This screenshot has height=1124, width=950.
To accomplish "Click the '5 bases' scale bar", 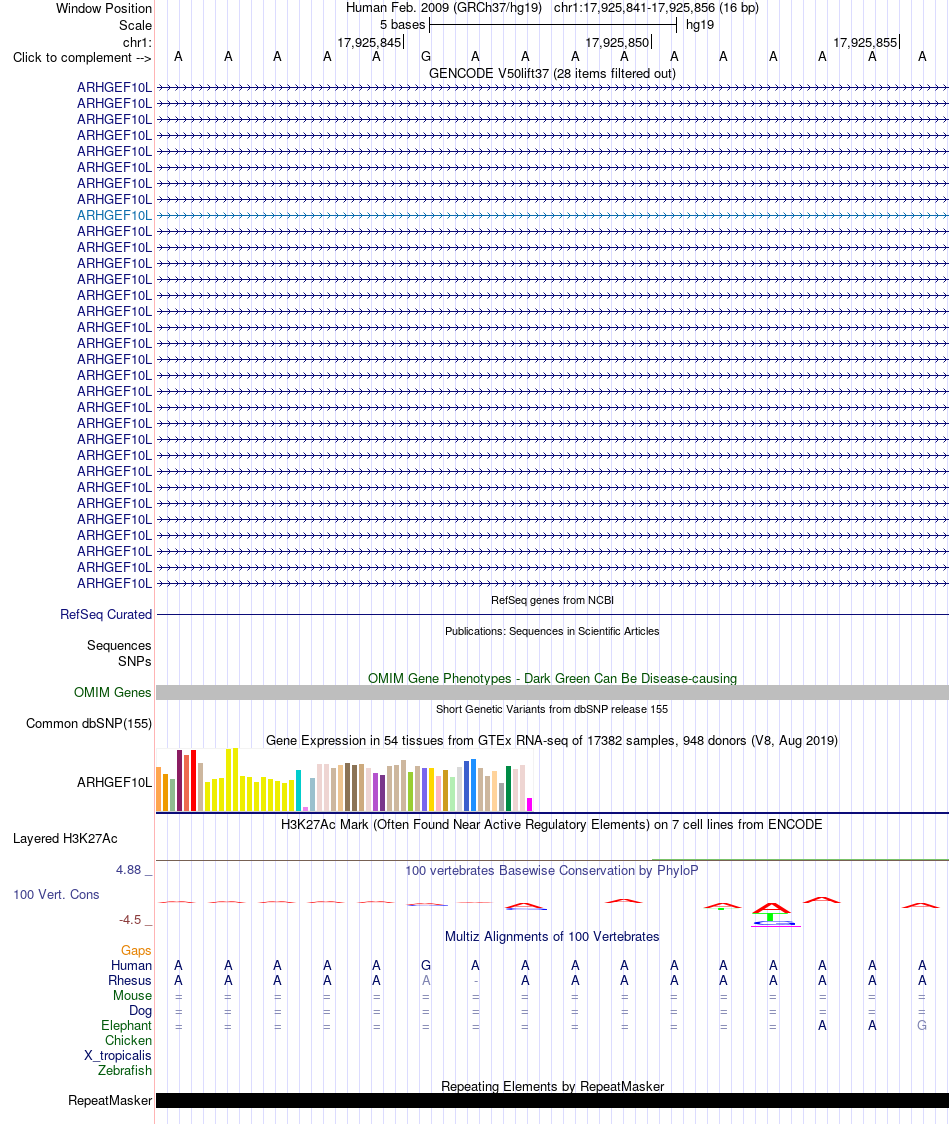I will click(x=553, y=25).
